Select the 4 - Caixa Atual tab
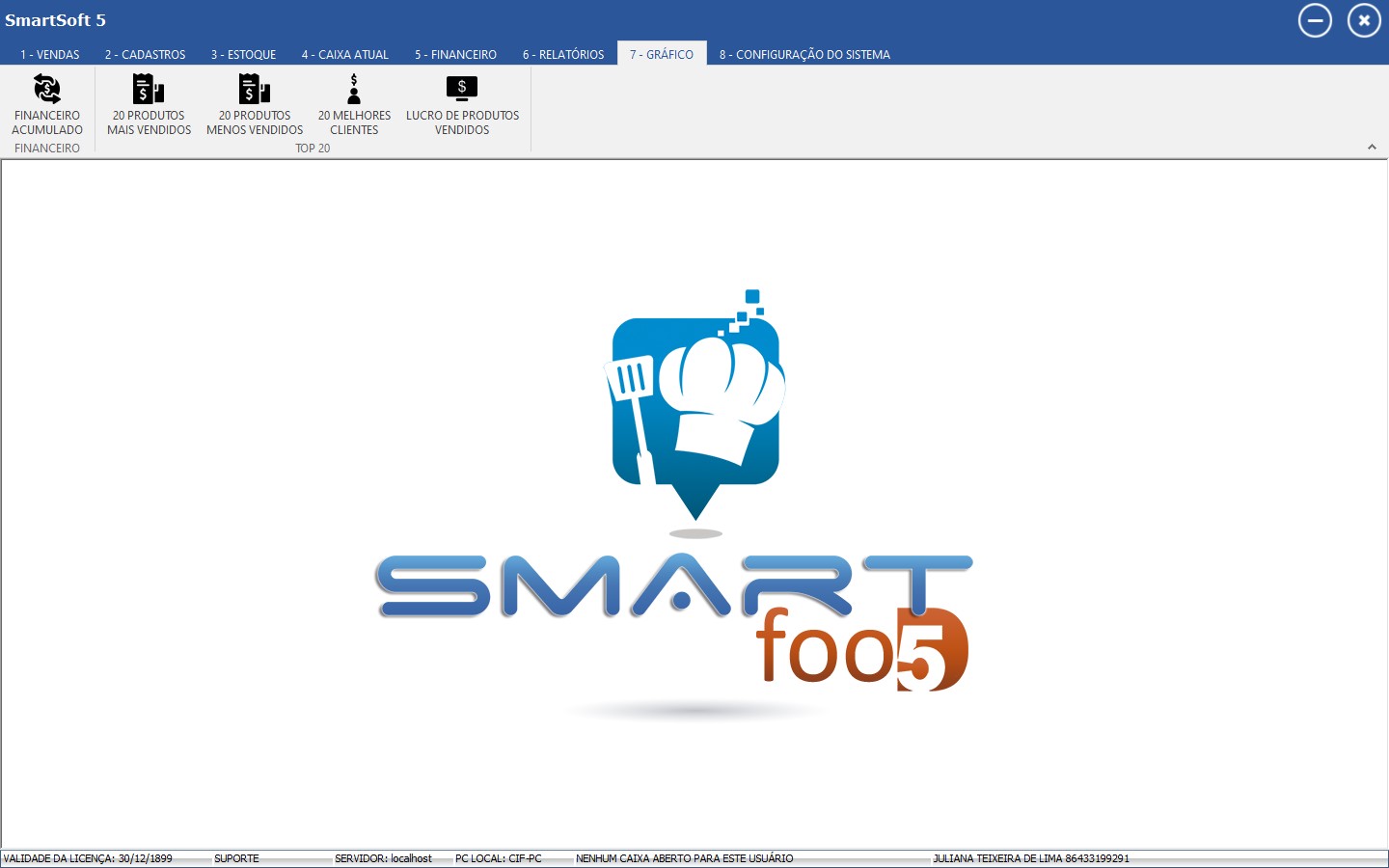1389x868 pixels. (x=344, y=55)
